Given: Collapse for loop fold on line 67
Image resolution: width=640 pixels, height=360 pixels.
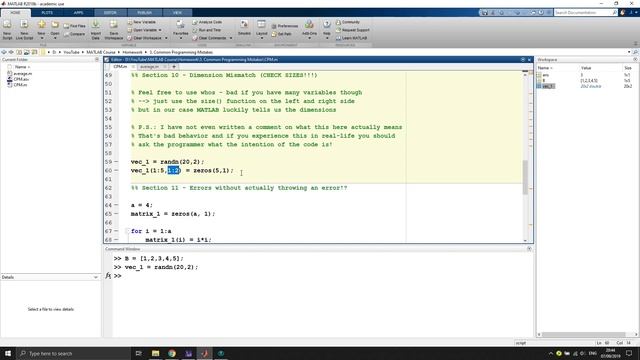Looking at the screenshot, I should (127, 231).
